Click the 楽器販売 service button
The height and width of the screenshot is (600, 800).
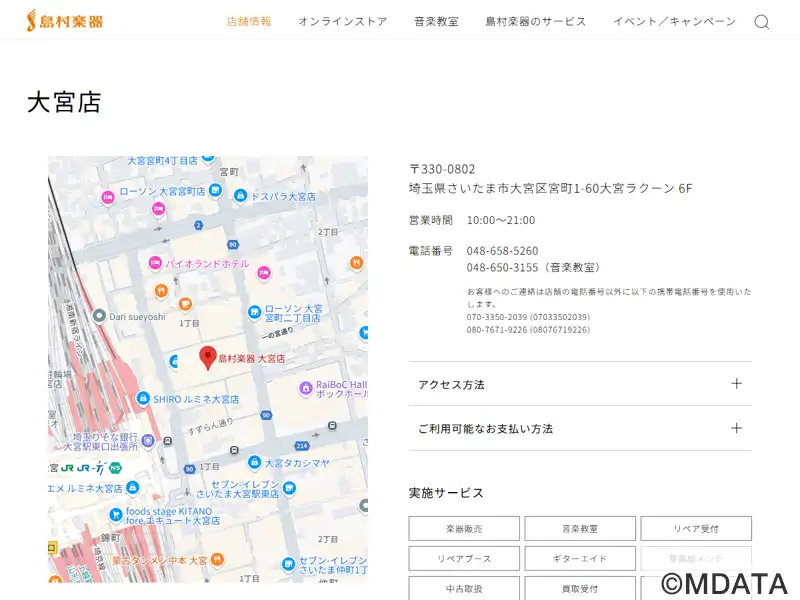pos(464,529)
